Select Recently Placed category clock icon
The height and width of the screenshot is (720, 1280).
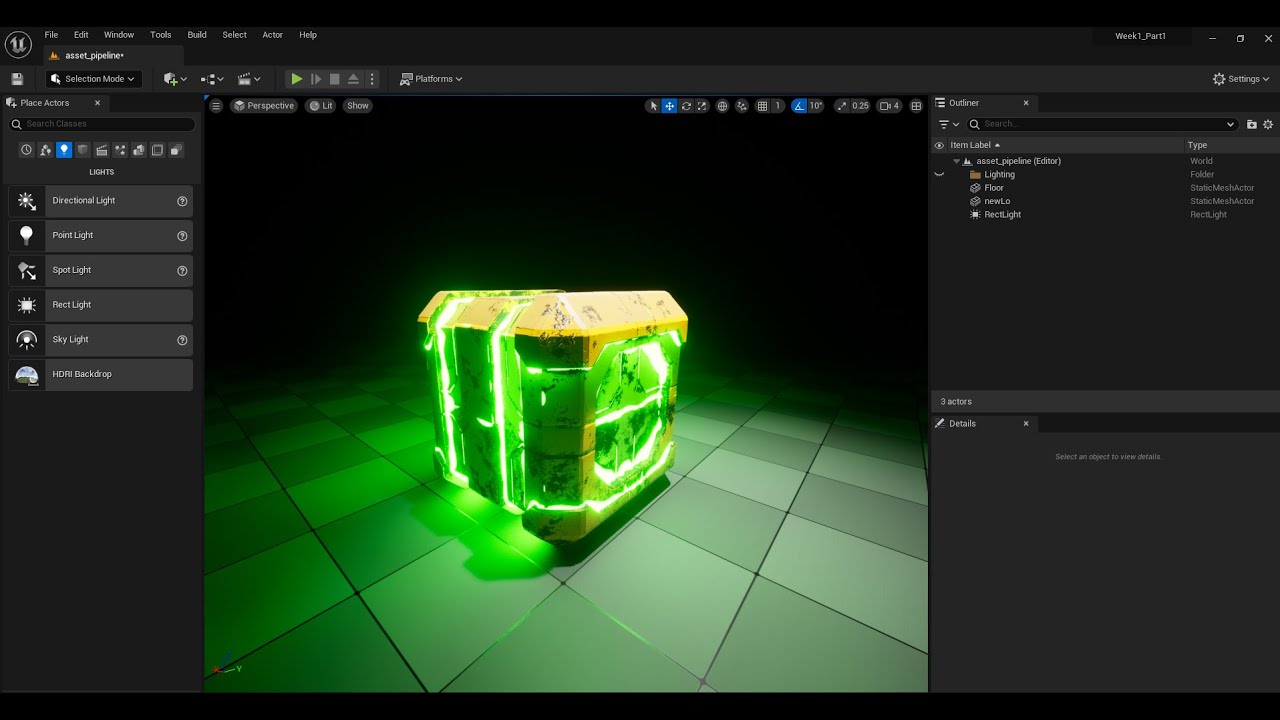(27, 150)
